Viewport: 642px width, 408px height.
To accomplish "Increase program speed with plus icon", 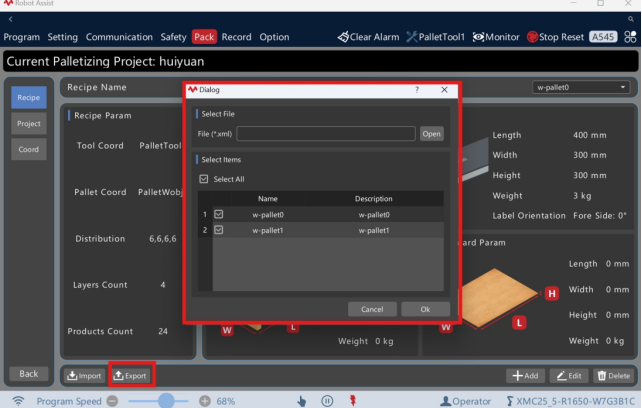I will 205,401.
